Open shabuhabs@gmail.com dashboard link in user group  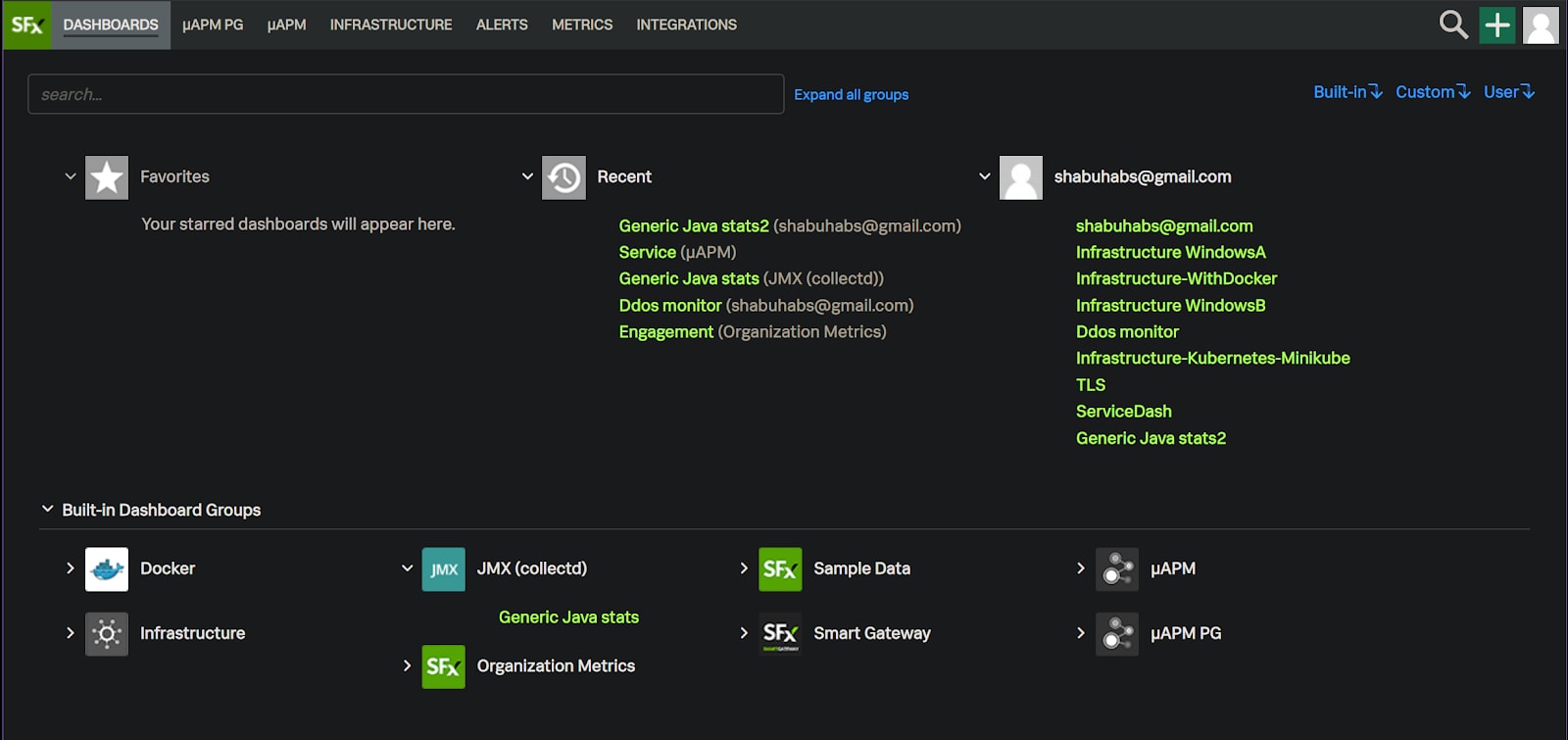tap(1164, 226)
